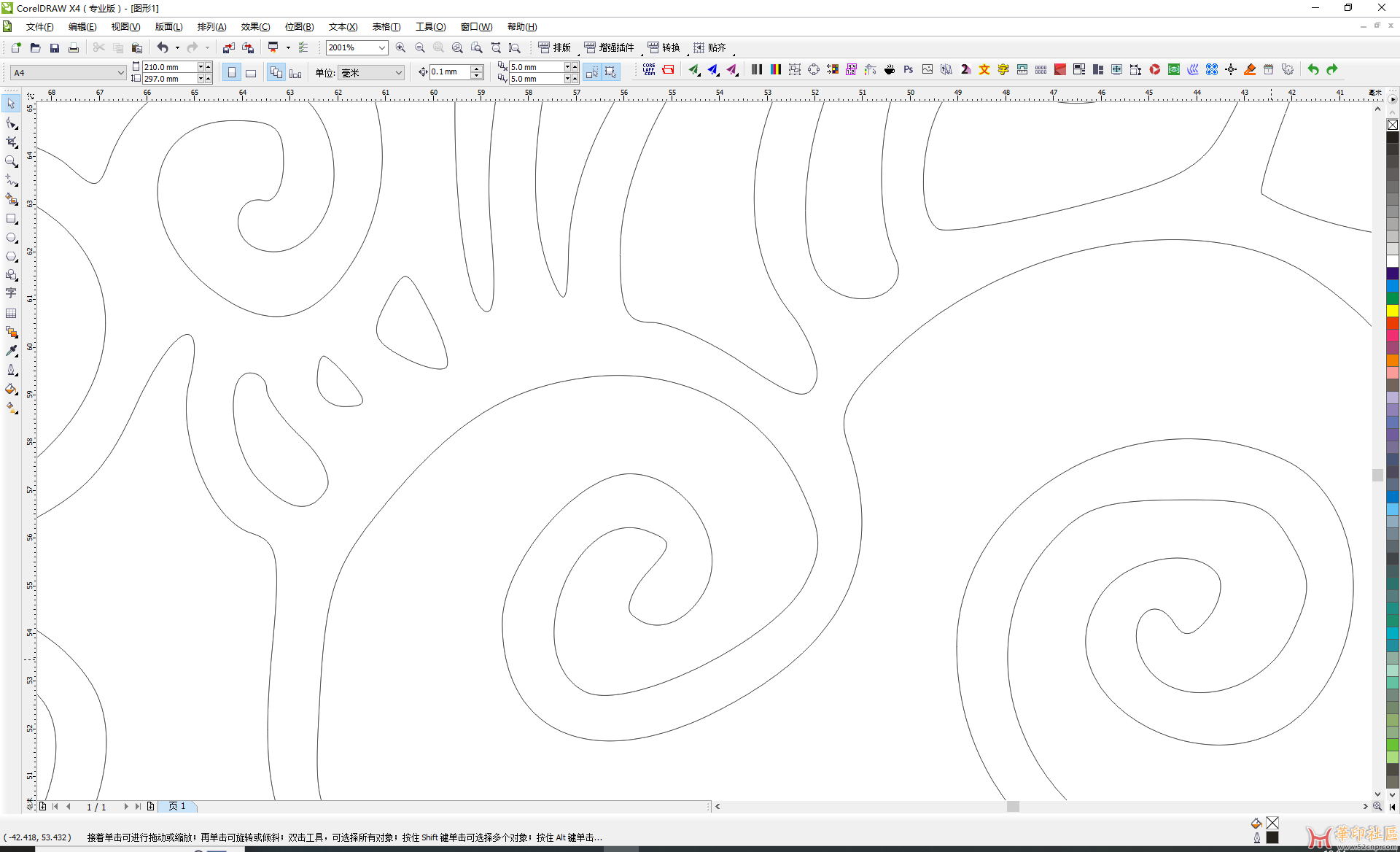Save the current document
This screenshot has height=852, width=1400.
(x=54, y=47)
